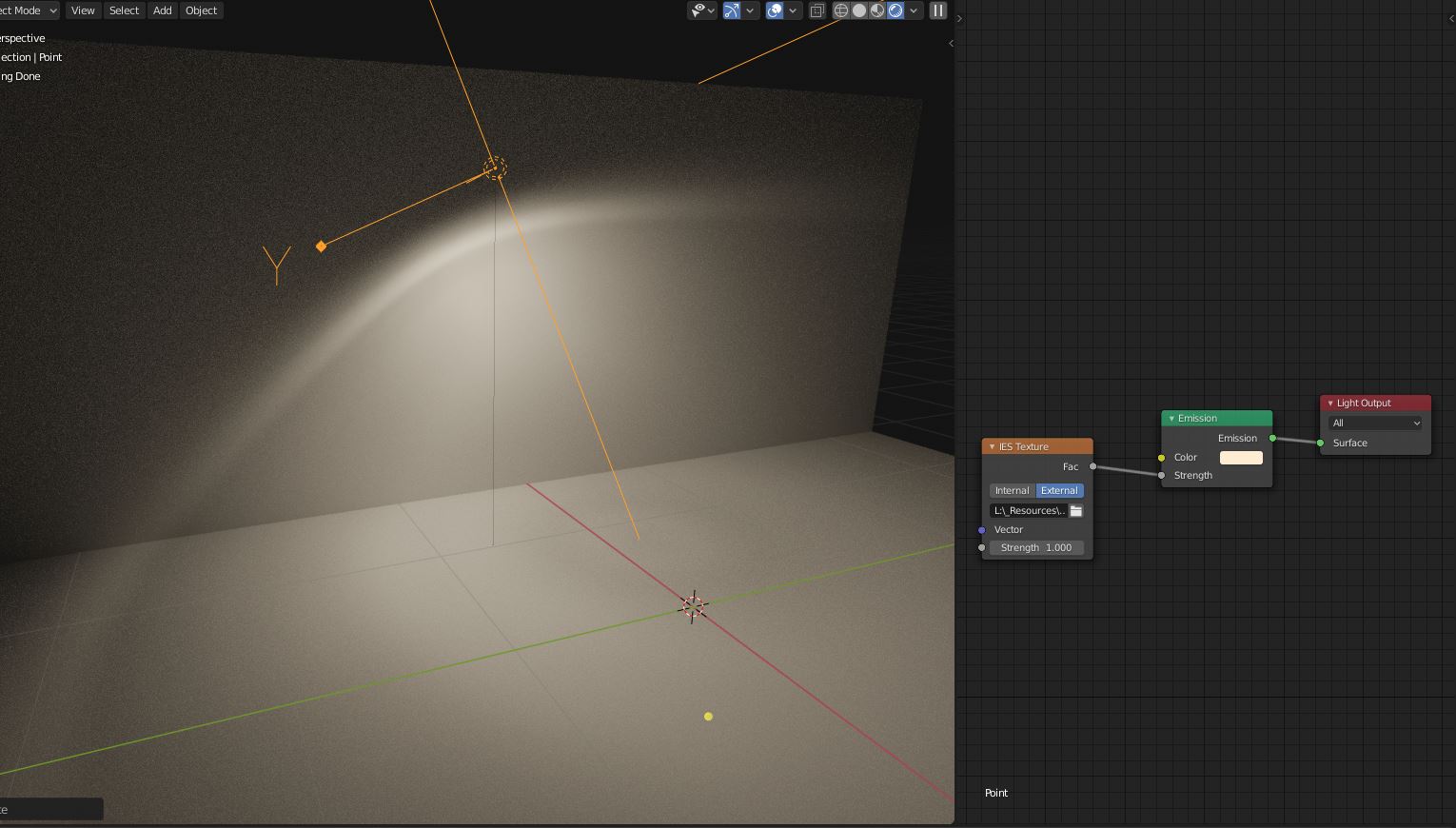Toggle Show Overlays in viewport
1456x828 pixels.
click(775, 10)
